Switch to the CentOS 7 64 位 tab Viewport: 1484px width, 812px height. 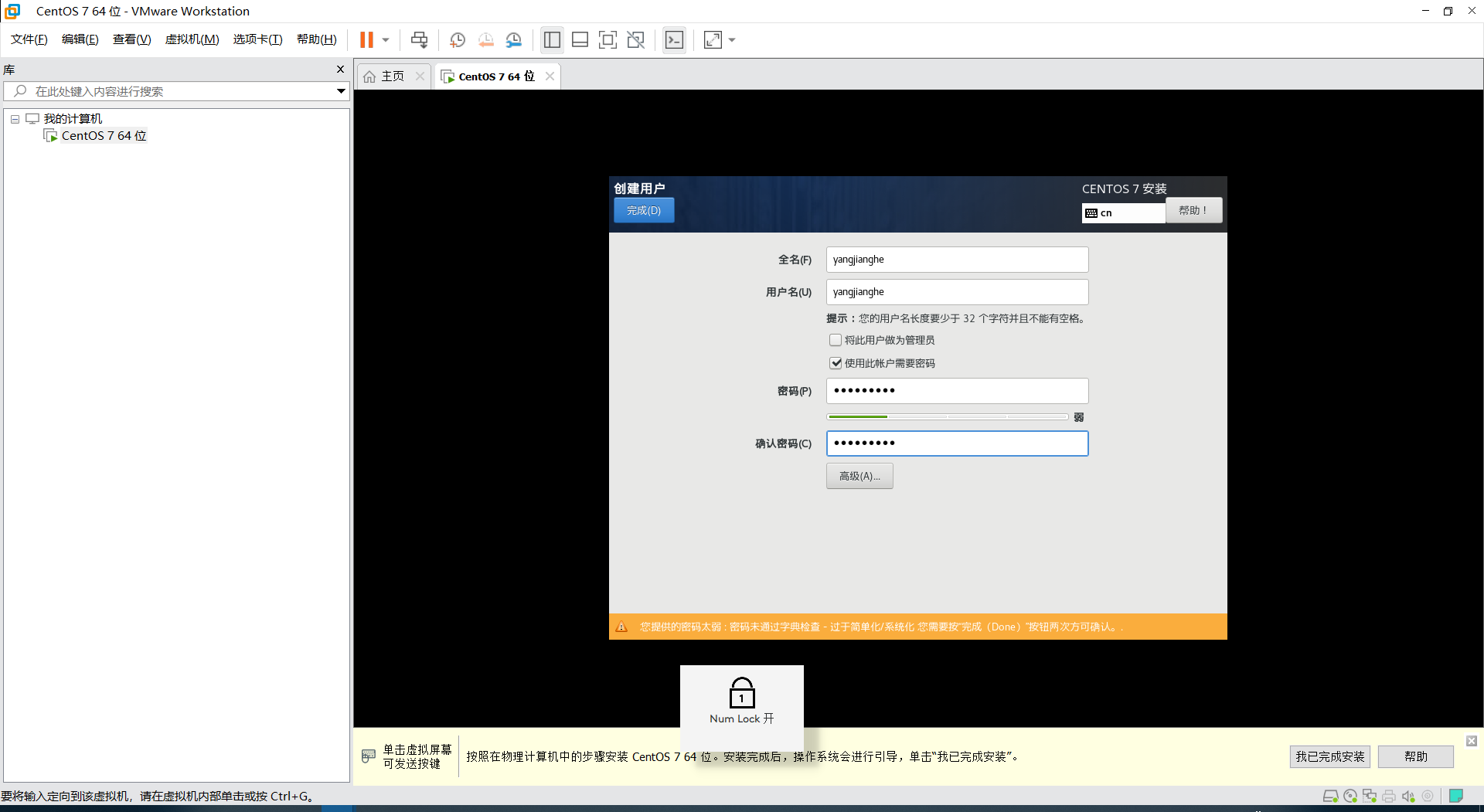pos(496,76)
